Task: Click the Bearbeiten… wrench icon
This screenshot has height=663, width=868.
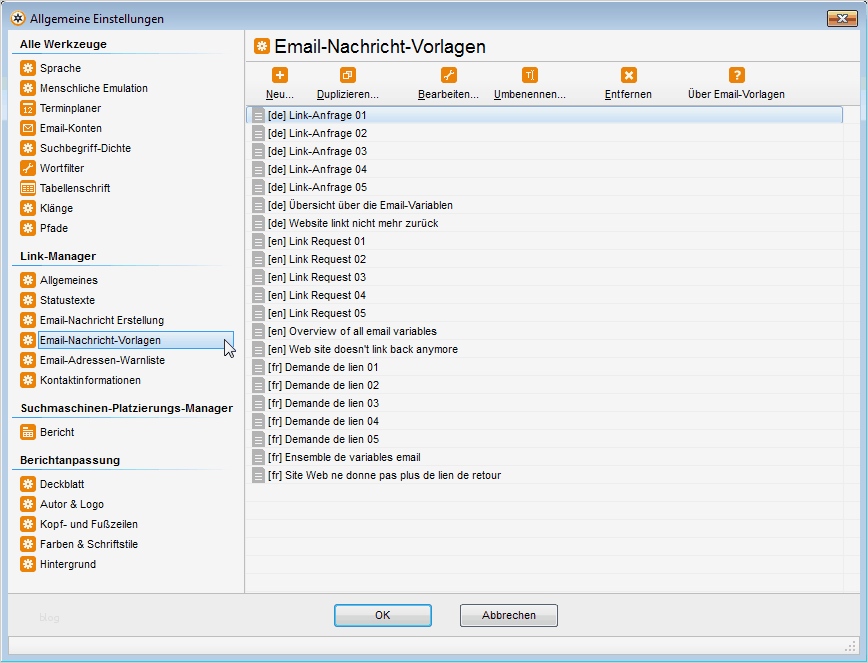Action: [448, 75]
